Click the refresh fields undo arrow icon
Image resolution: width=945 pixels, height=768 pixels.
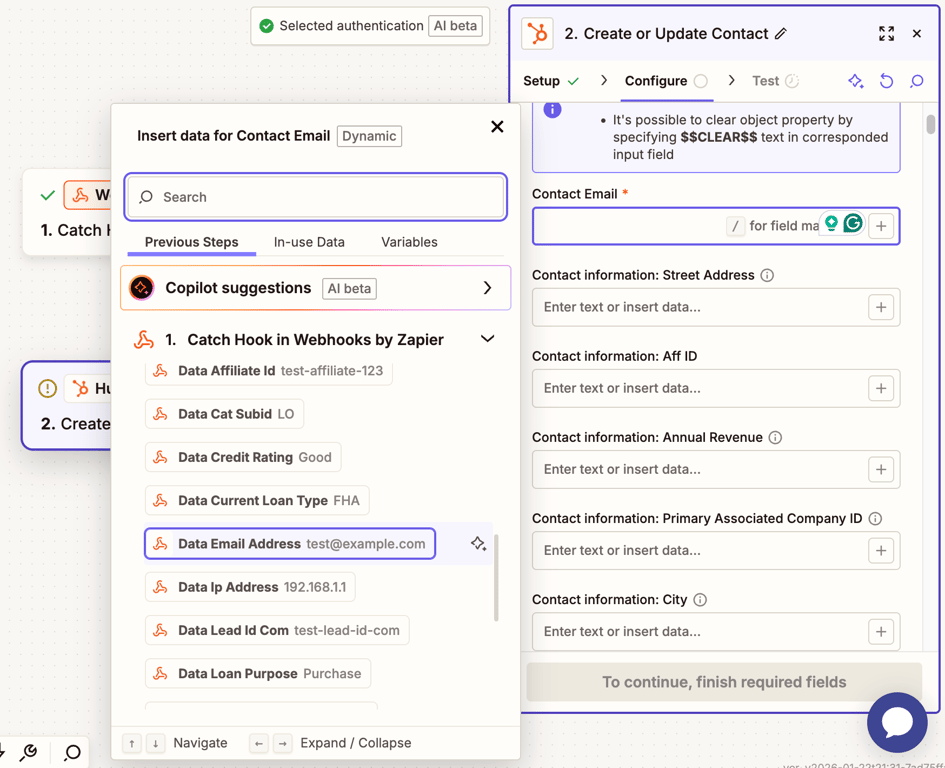click(886, 81)
